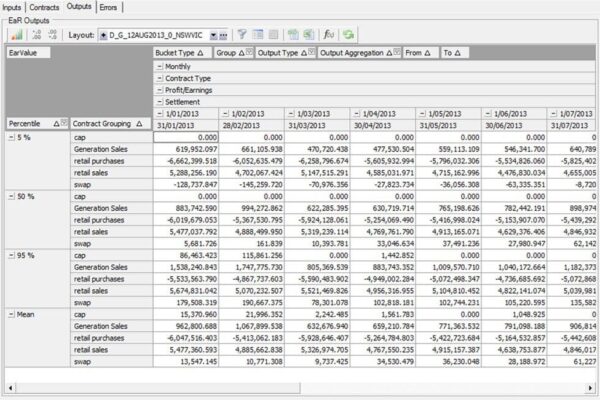Sort by the Bucket Type field header

point(182,53)
